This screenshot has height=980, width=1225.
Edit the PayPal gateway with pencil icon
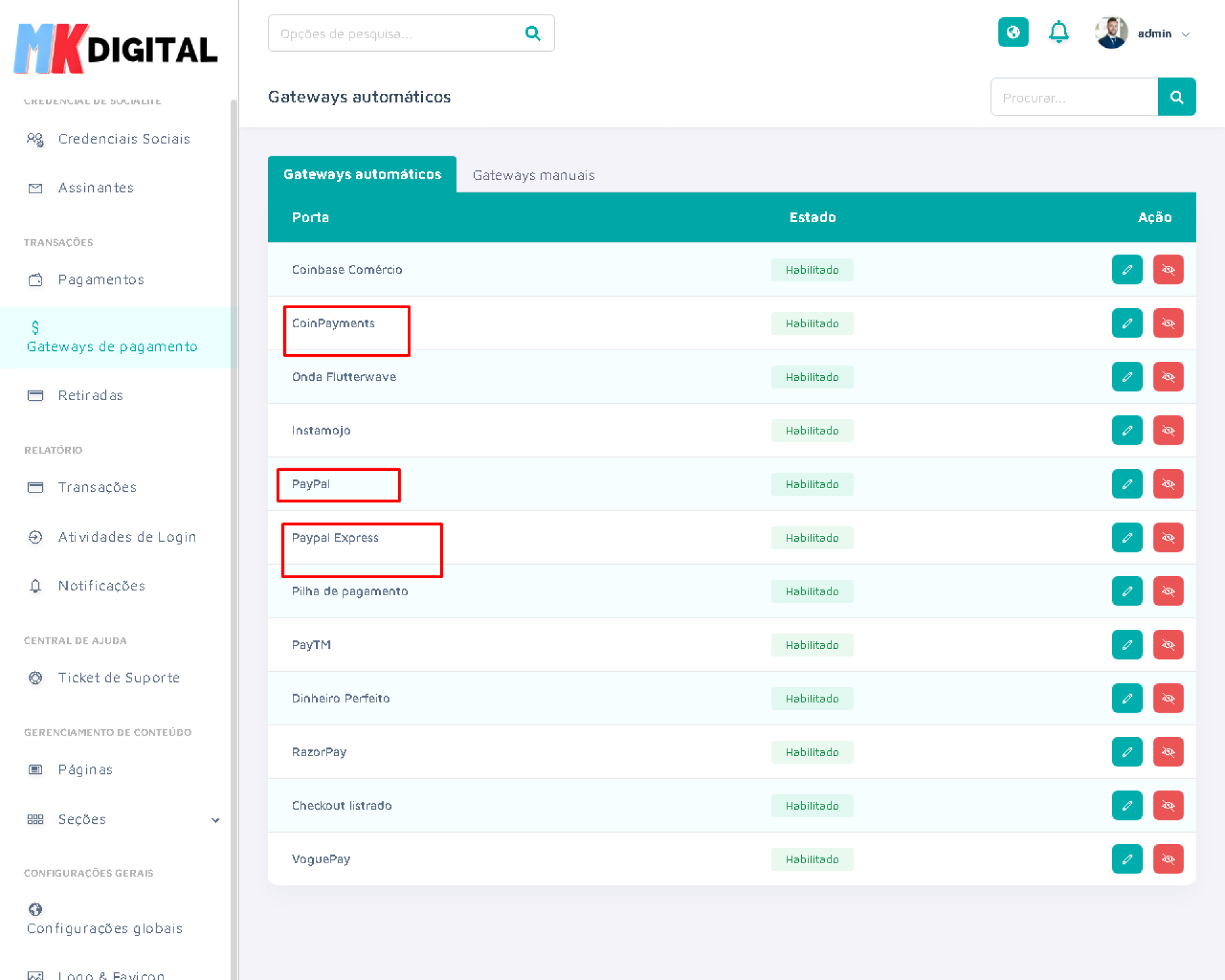click(1127, 484)
